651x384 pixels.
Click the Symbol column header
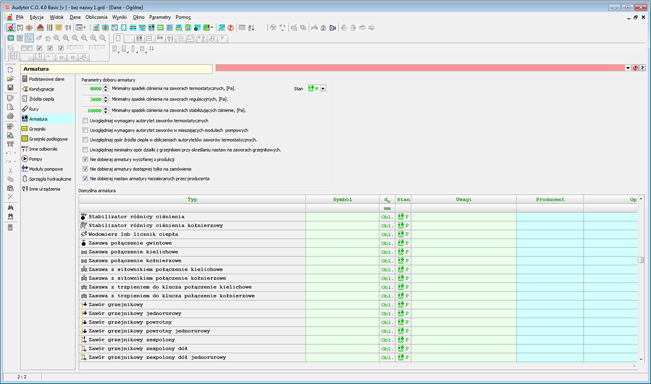(x=343, y=199)
